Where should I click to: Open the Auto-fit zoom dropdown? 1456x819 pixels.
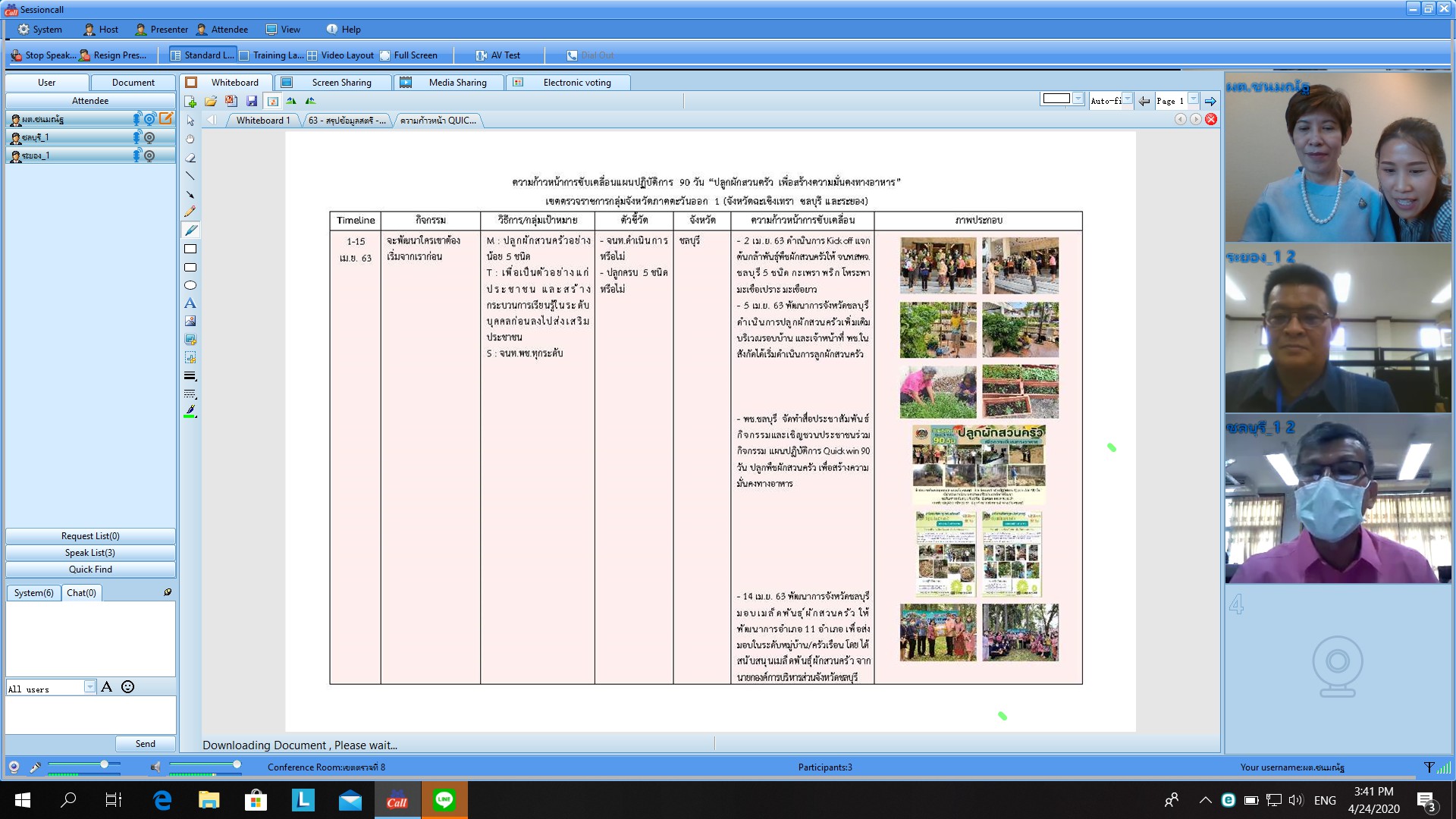(x=1128, y=99)
